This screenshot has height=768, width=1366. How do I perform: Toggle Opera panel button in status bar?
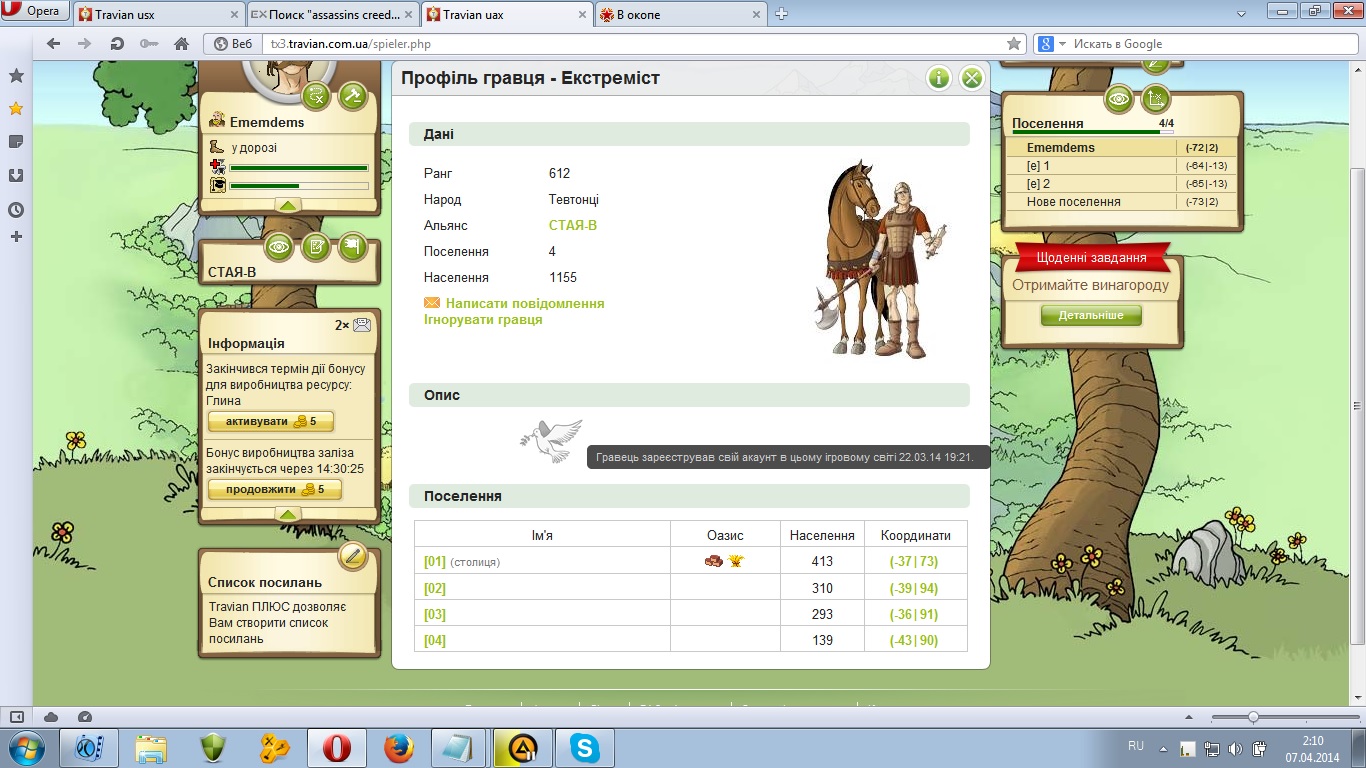tap(16, 717)
